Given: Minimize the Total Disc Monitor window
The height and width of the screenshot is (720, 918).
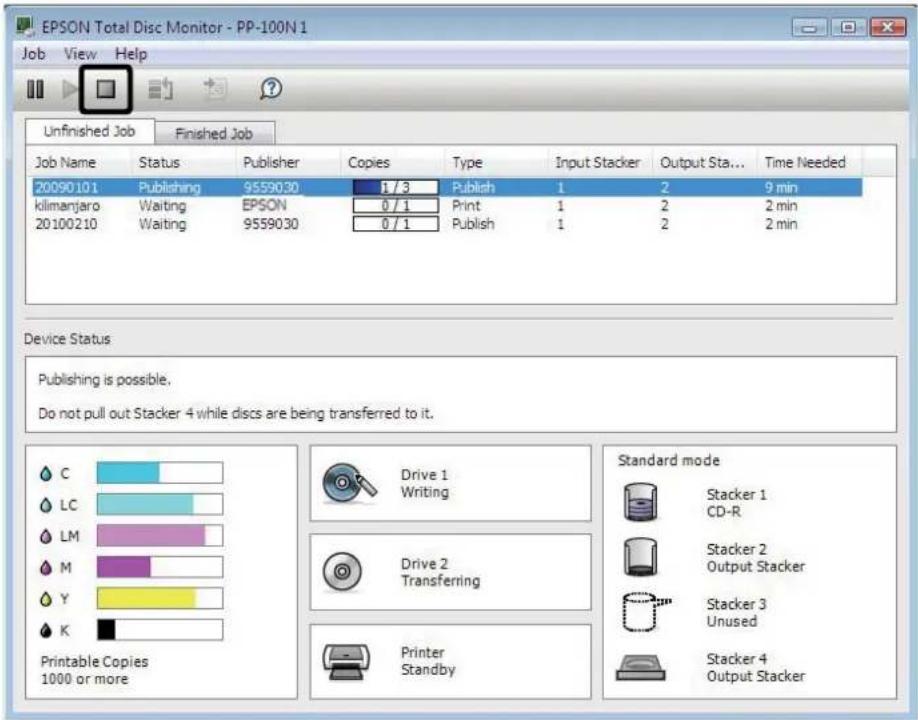Looking at the screenshot, I should tap(809, 28).
